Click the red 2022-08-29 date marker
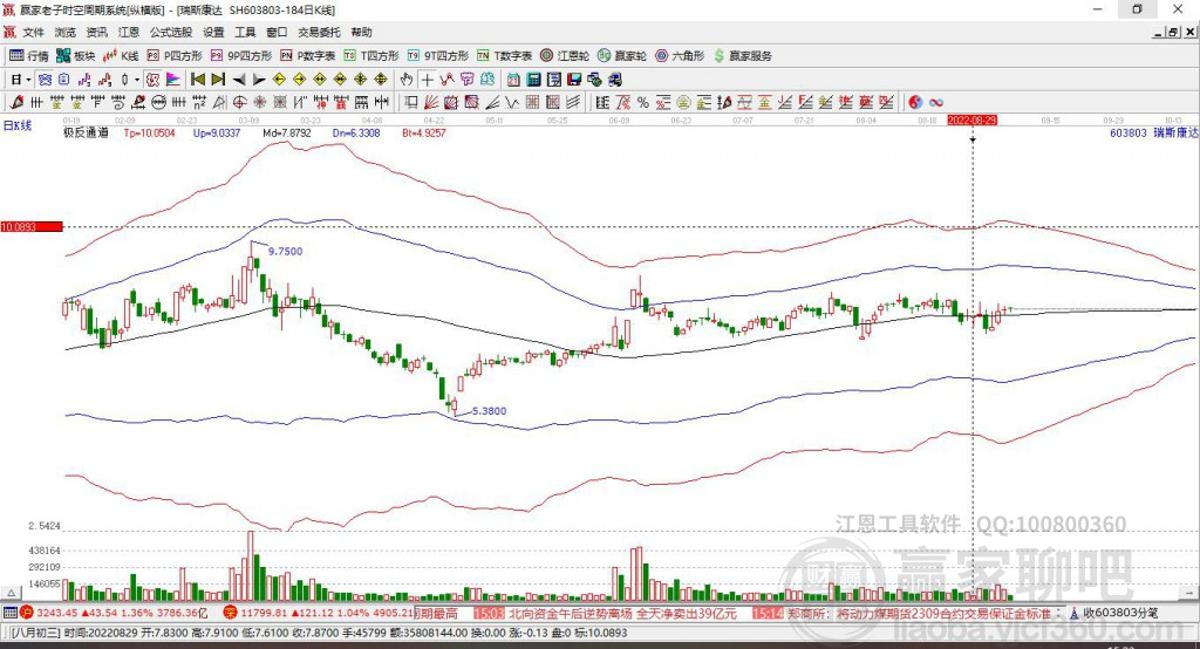Viewport: 1200px width, 649px height. 972,119
